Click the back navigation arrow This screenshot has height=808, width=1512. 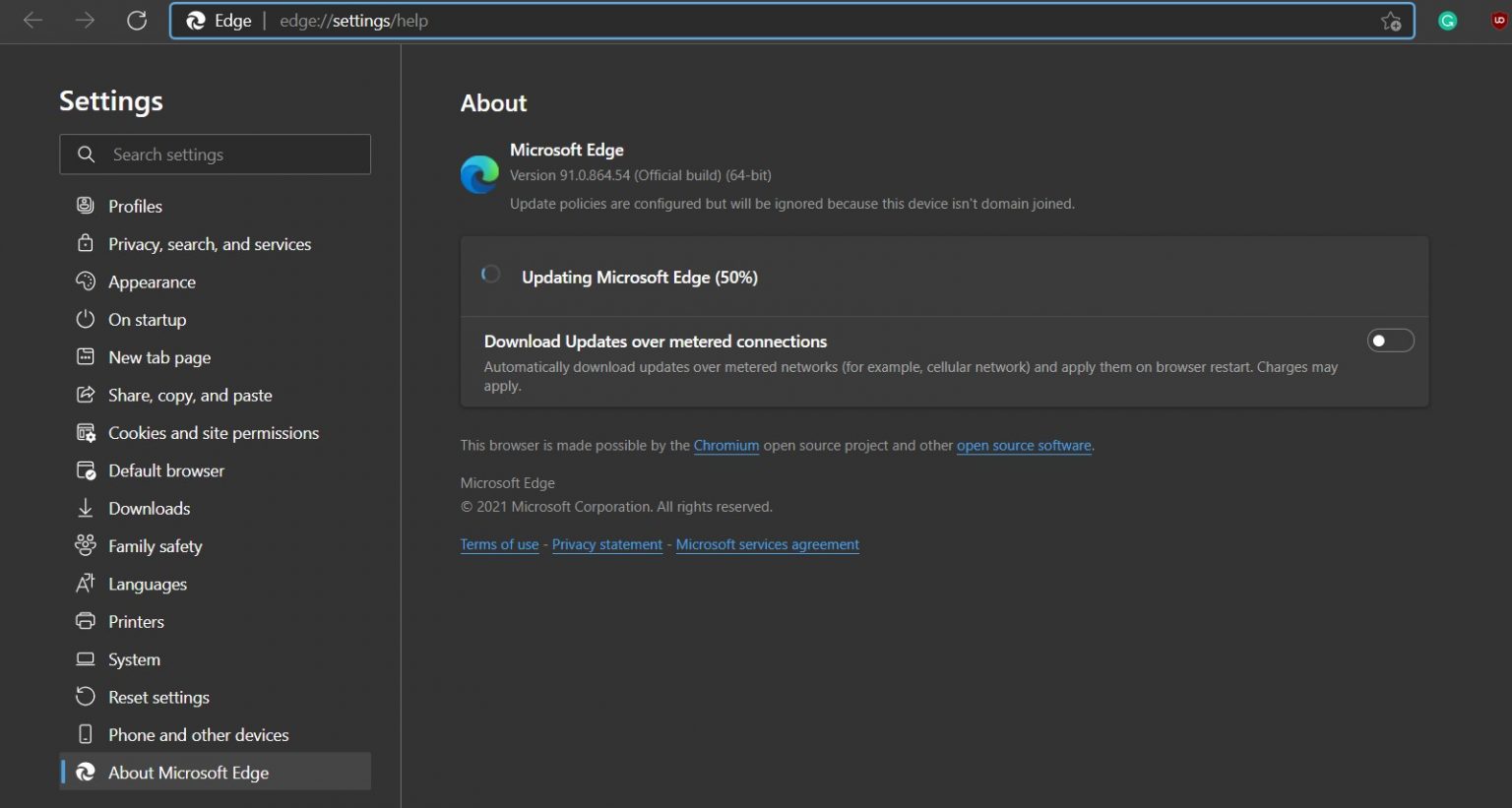[x=32, y=21]
